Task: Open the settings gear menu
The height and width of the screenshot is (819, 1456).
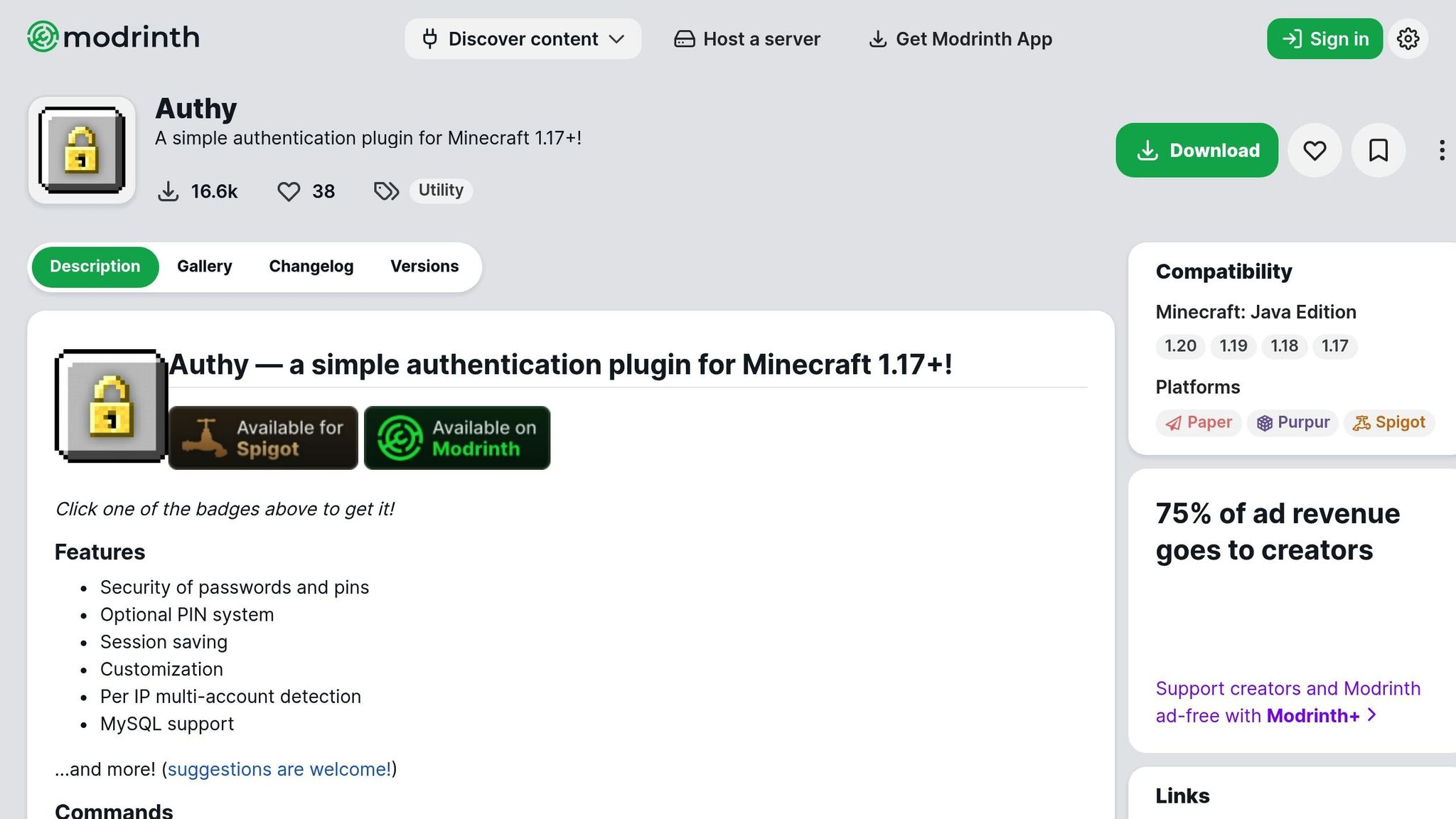Action: (x=1408, y=38)
